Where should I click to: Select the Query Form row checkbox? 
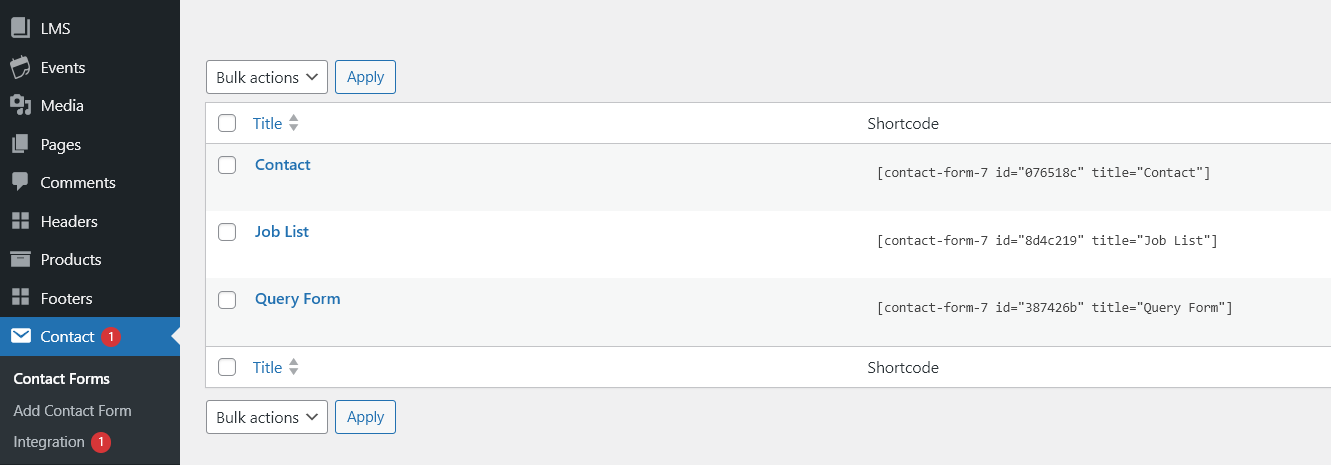click(227, 299)
